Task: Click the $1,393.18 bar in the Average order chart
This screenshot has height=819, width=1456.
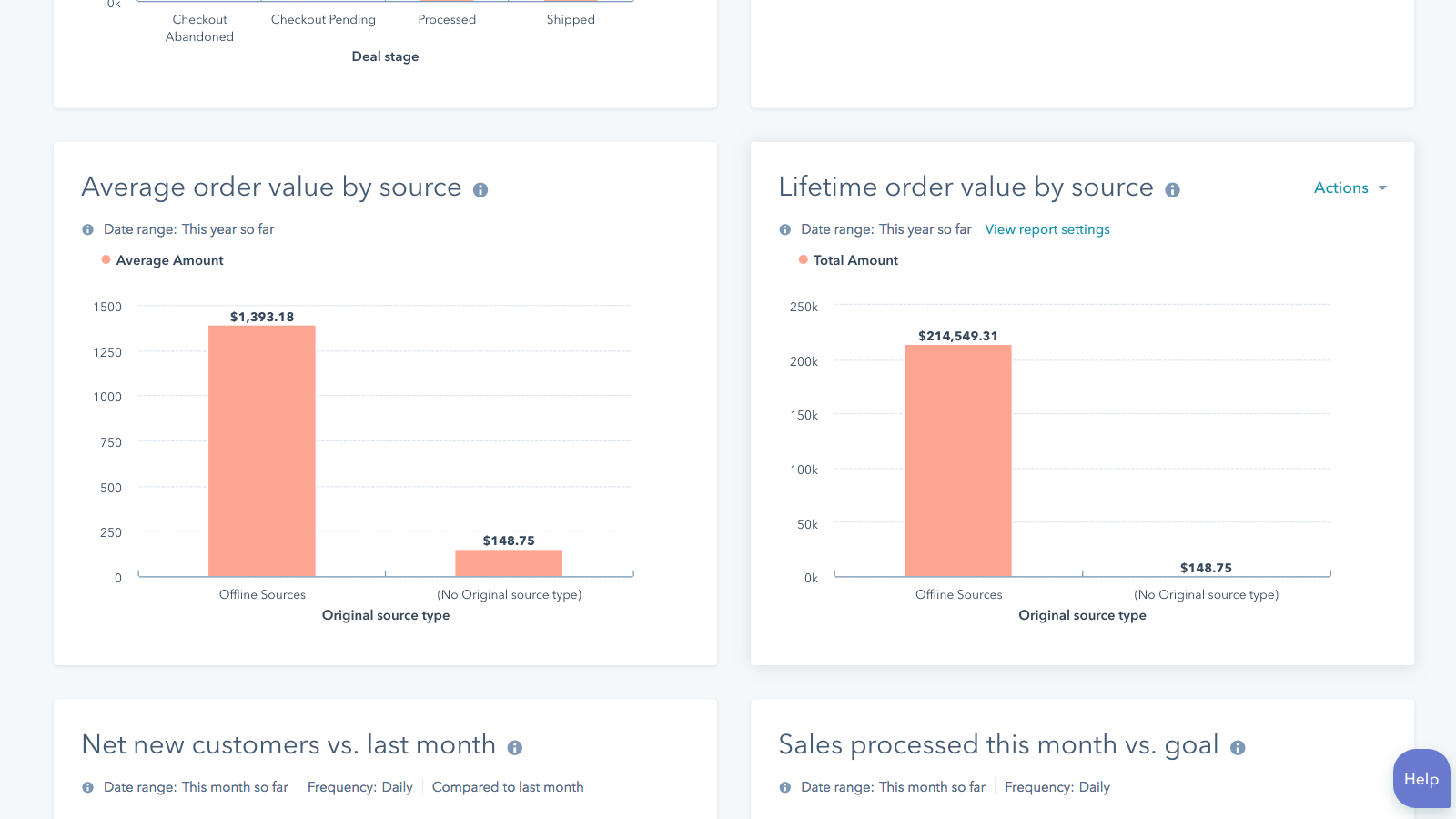Action: 262,450
